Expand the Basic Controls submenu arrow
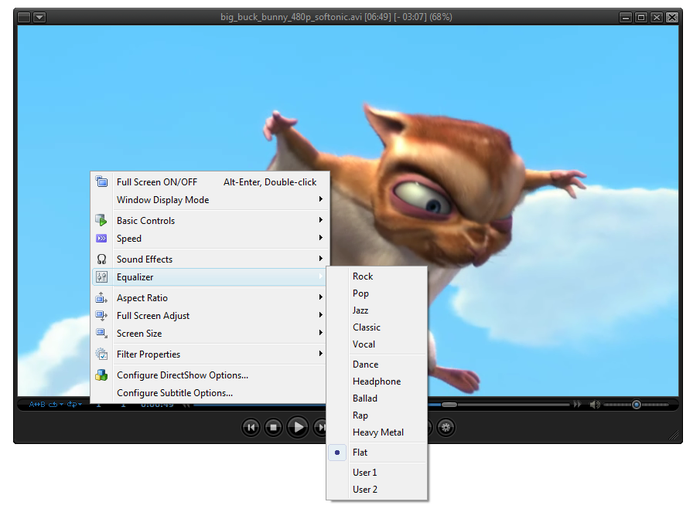700x512 pixels. pyautogui.click(x=321, y=220)
